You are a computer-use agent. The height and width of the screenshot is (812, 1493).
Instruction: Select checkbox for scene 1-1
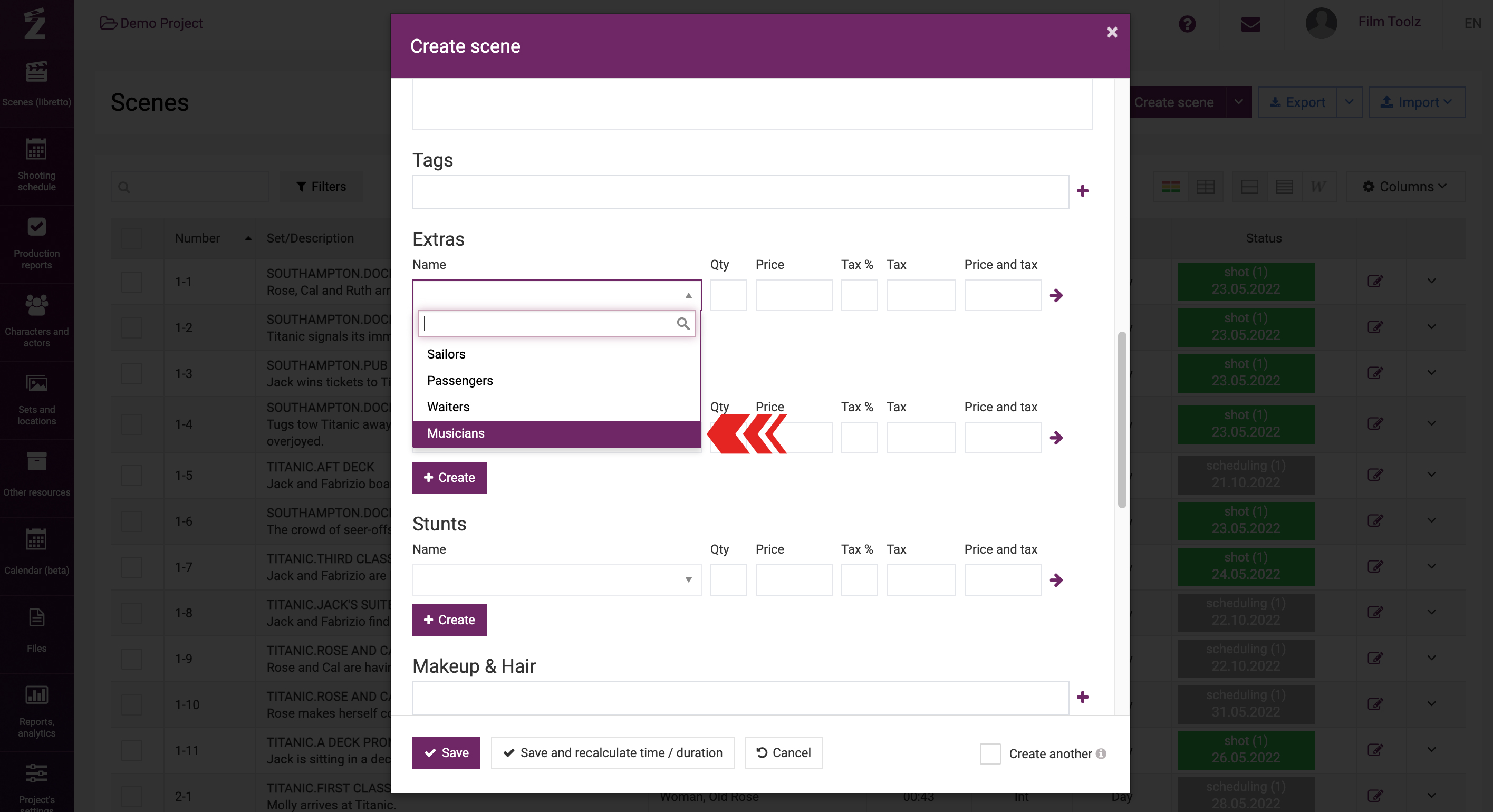tap(131, 282)
